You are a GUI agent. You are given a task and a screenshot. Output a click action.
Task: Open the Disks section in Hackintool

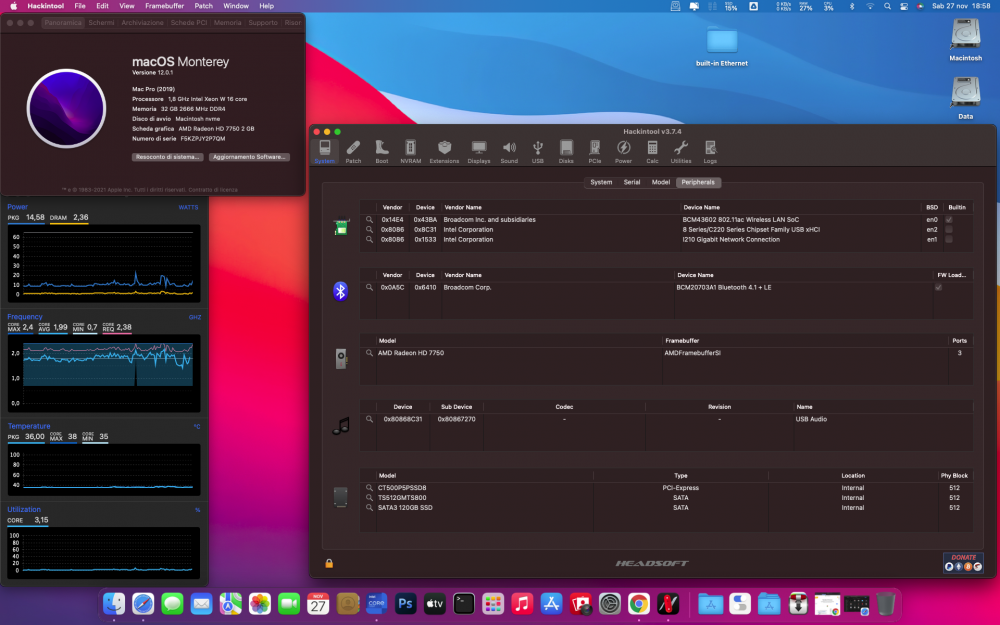(566, 151)
